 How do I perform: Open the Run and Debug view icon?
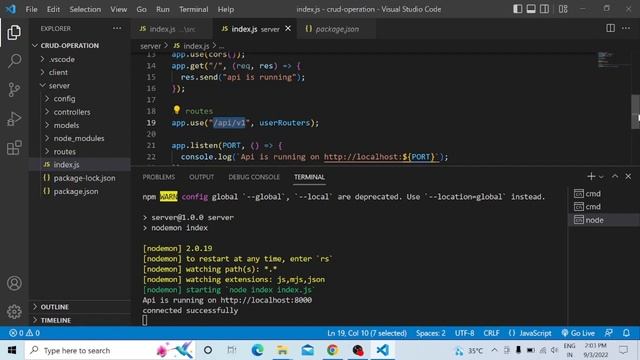tap(14, 119)
